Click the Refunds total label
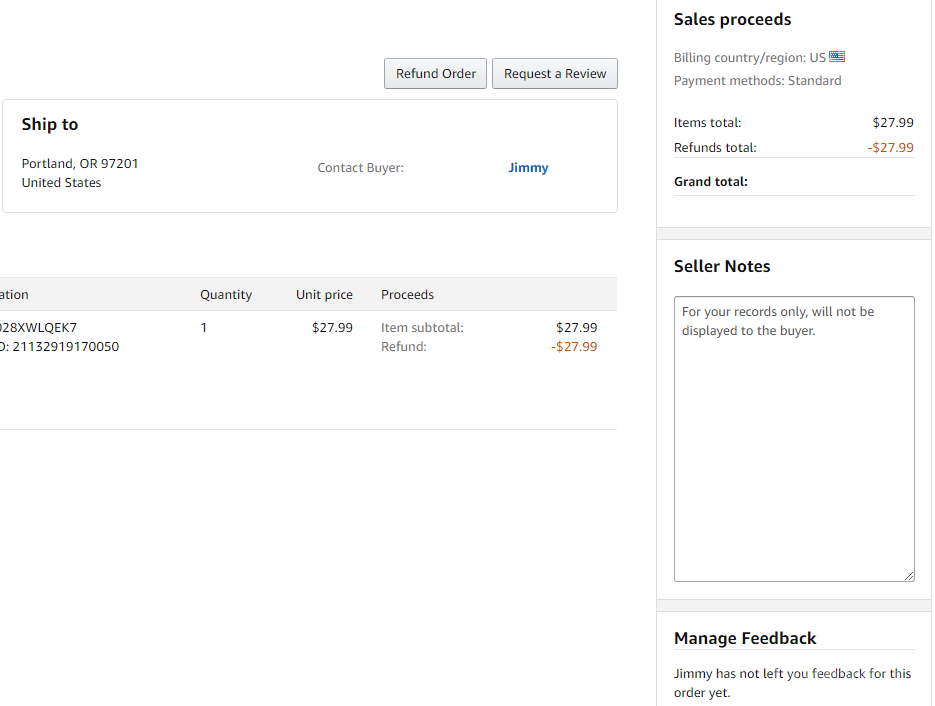 point(715,148)
